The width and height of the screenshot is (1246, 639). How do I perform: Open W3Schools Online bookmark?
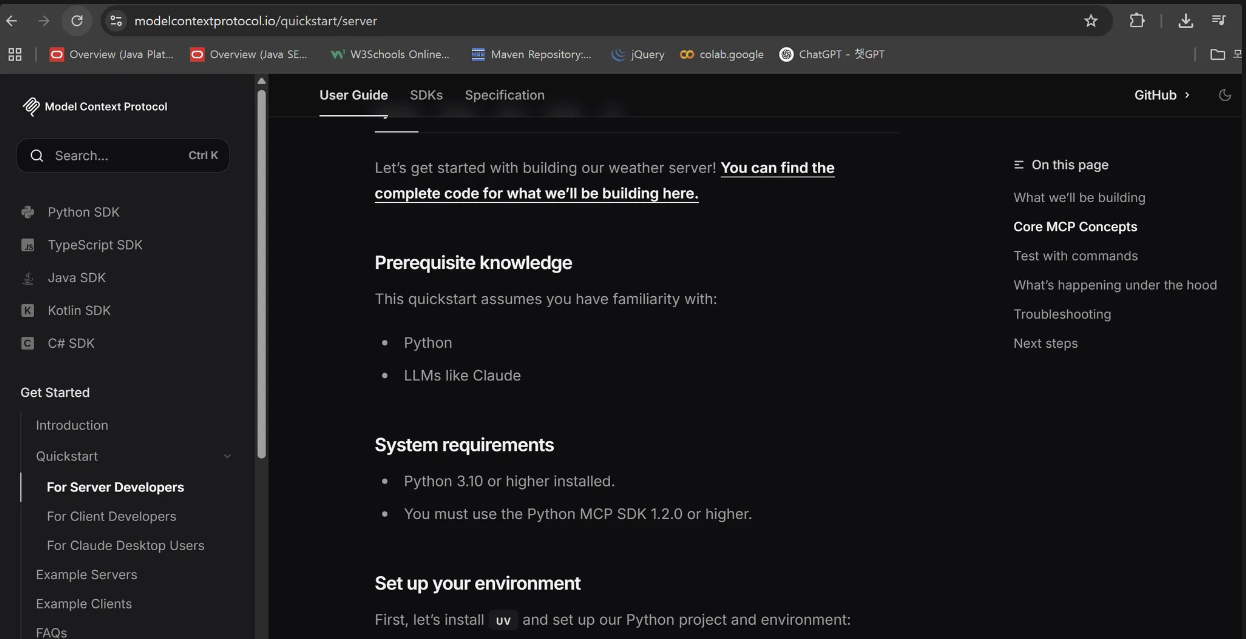click(390, 54)
